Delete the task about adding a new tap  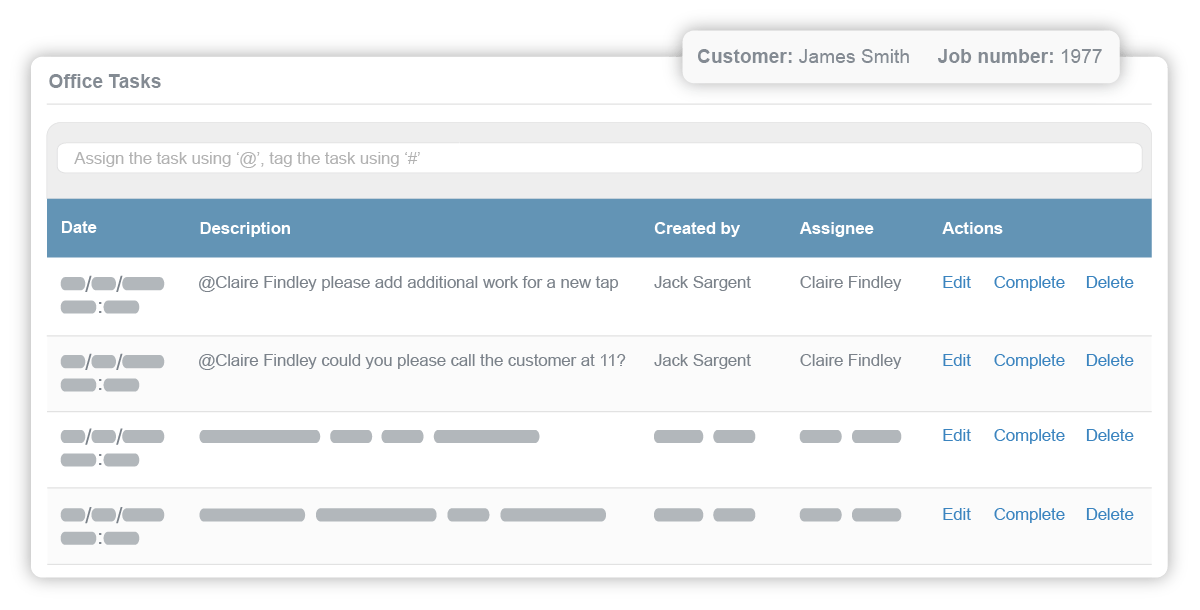(1109, 282)
